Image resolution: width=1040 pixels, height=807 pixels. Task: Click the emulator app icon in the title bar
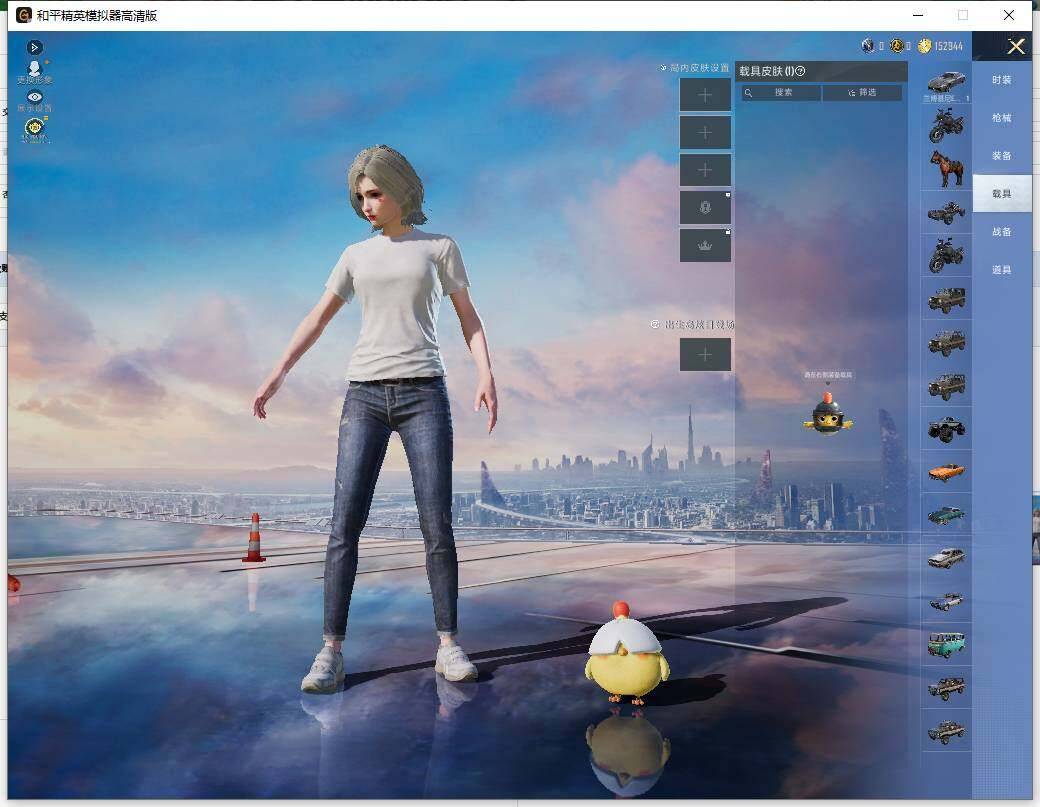pos(23,15)
